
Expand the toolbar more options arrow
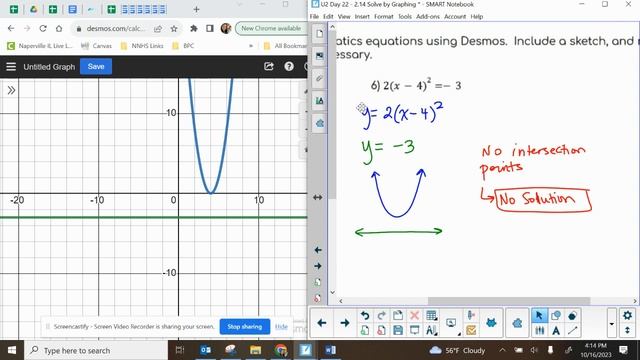coord(611,323)
